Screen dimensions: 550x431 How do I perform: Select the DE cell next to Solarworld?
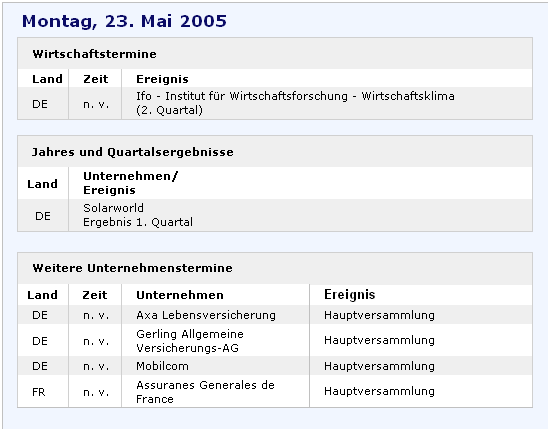[42, 216]
